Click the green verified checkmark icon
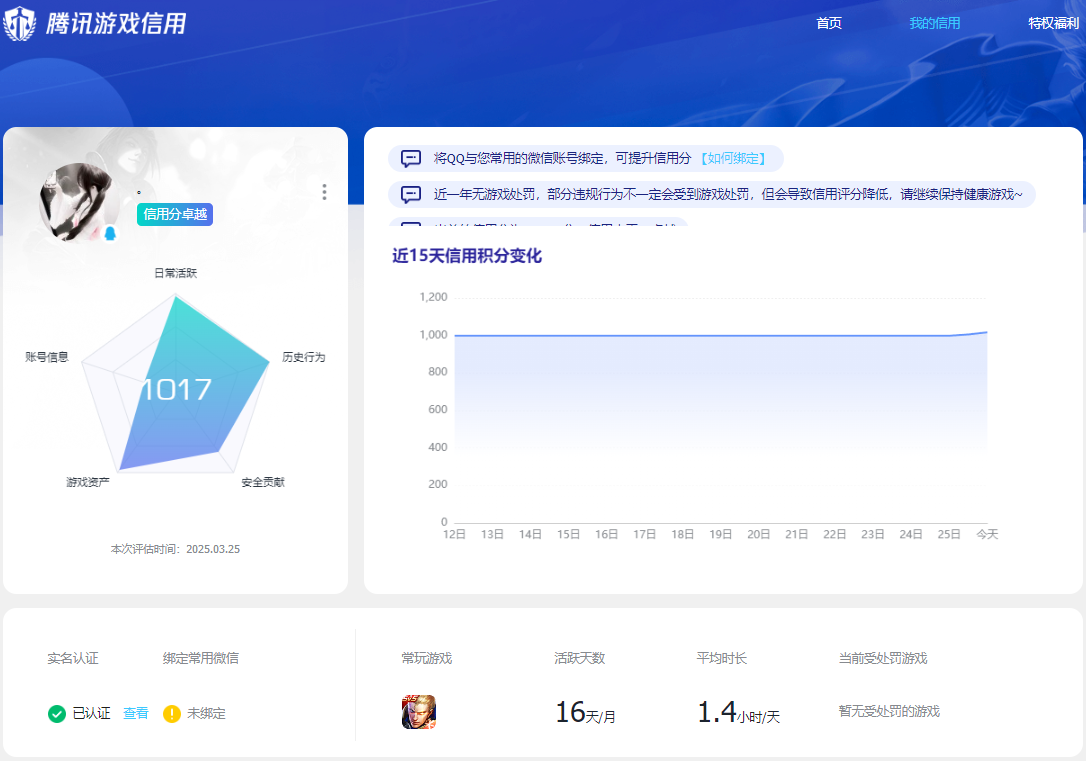The width and height of the screenshot is (1086, 761). coord(57,713)
